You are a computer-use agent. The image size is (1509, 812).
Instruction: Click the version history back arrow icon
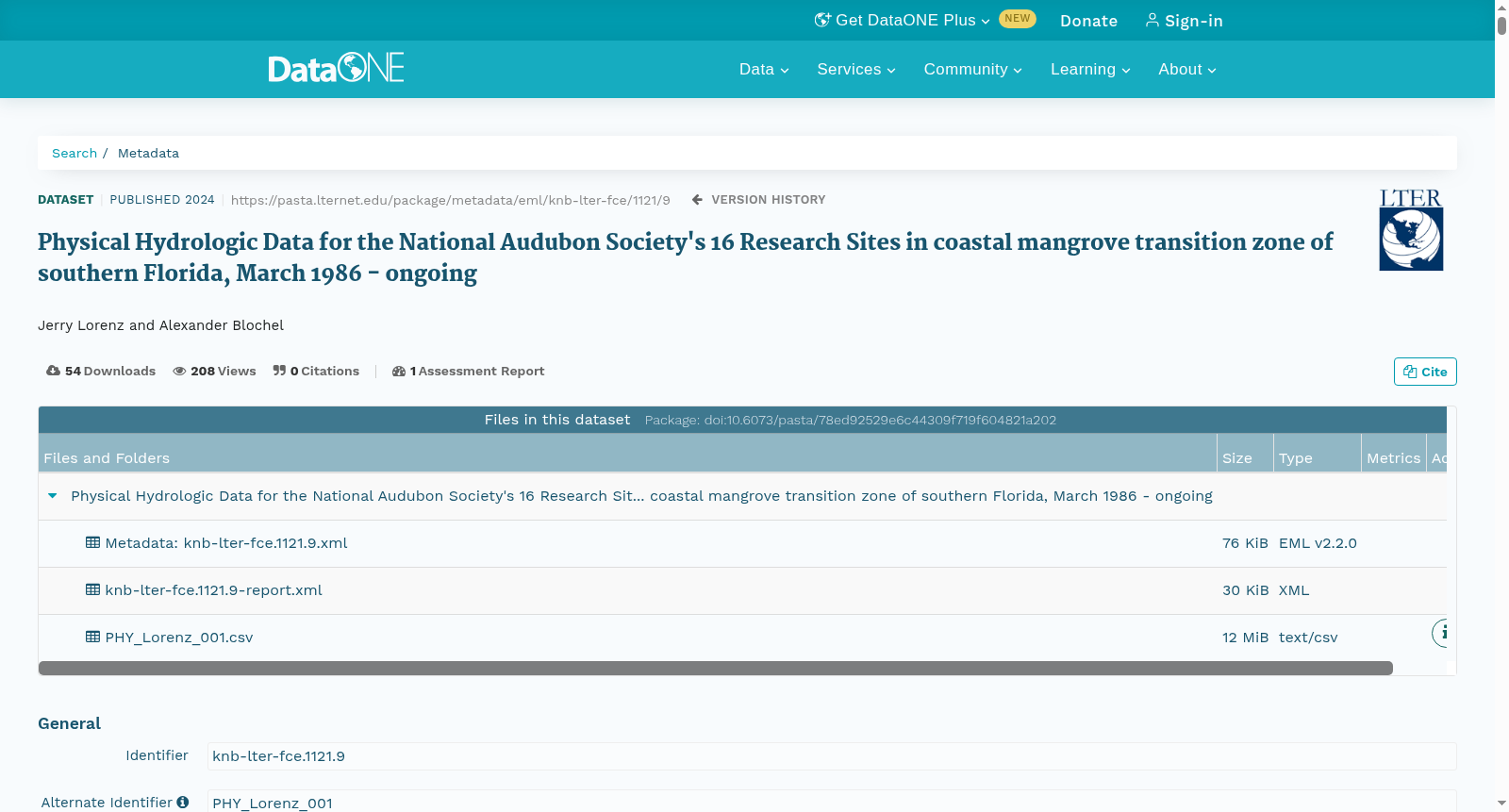[x=697, y=200]
